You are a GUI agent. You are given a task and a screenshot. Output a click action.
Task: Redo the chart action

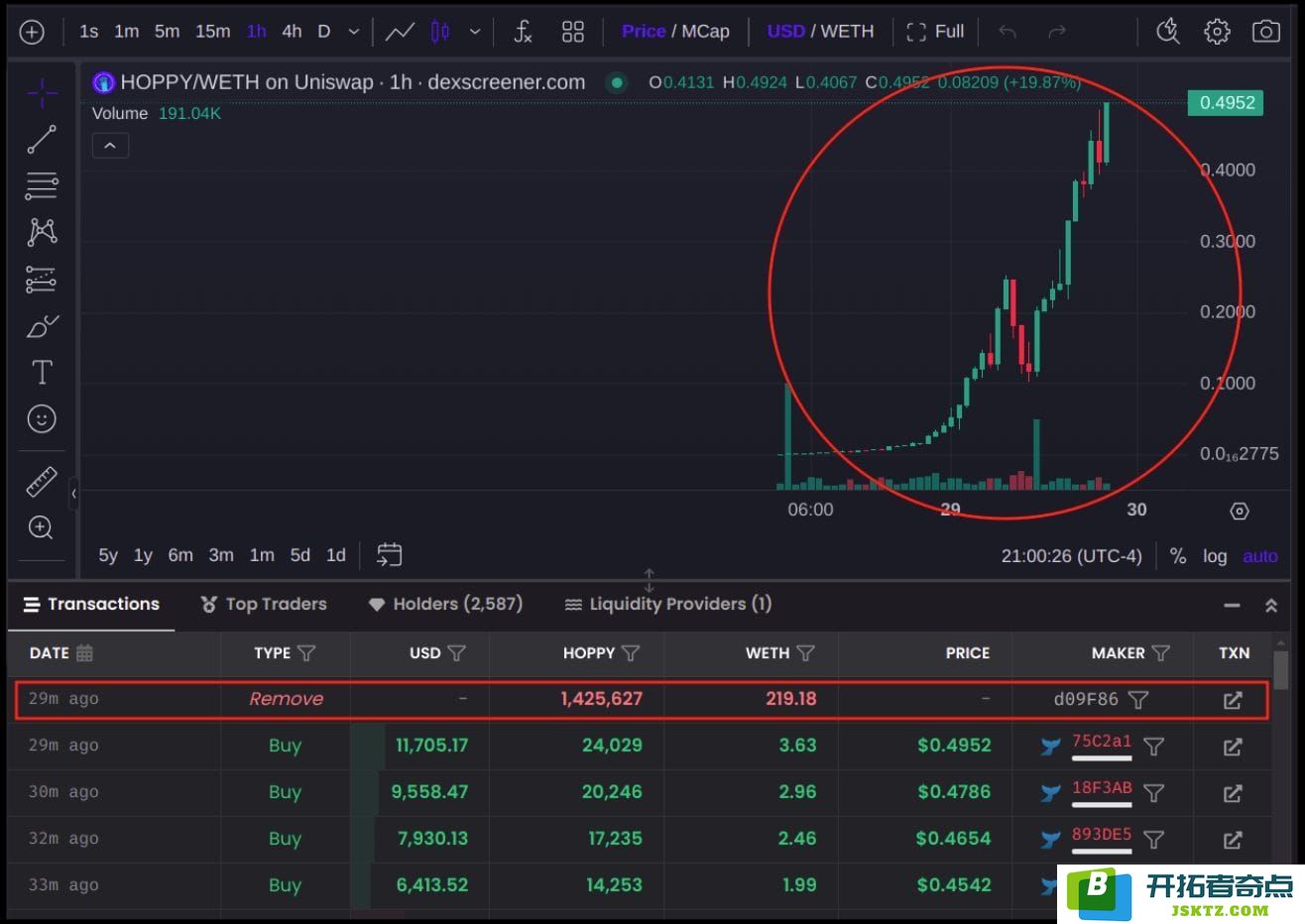[1057, 32]
